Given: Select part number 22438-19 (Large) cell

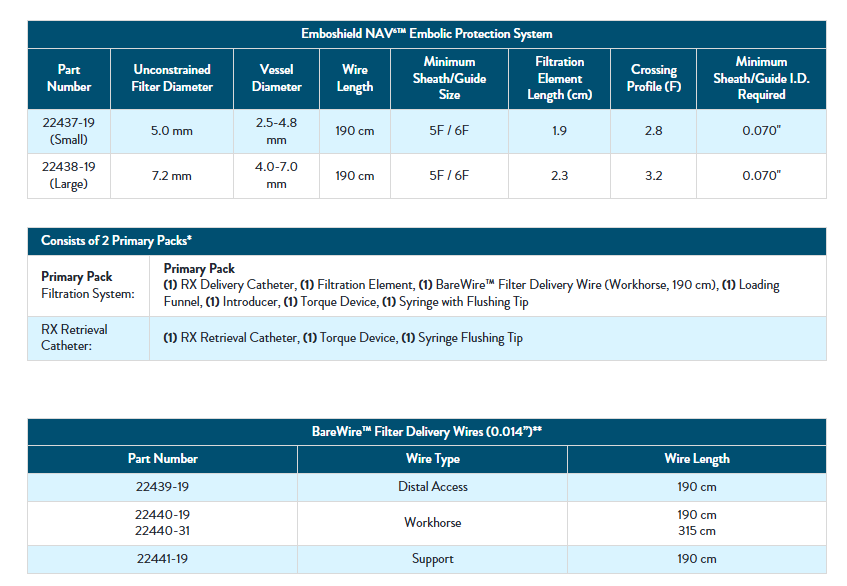Looking at the screenshot, I should coord(69,176).
